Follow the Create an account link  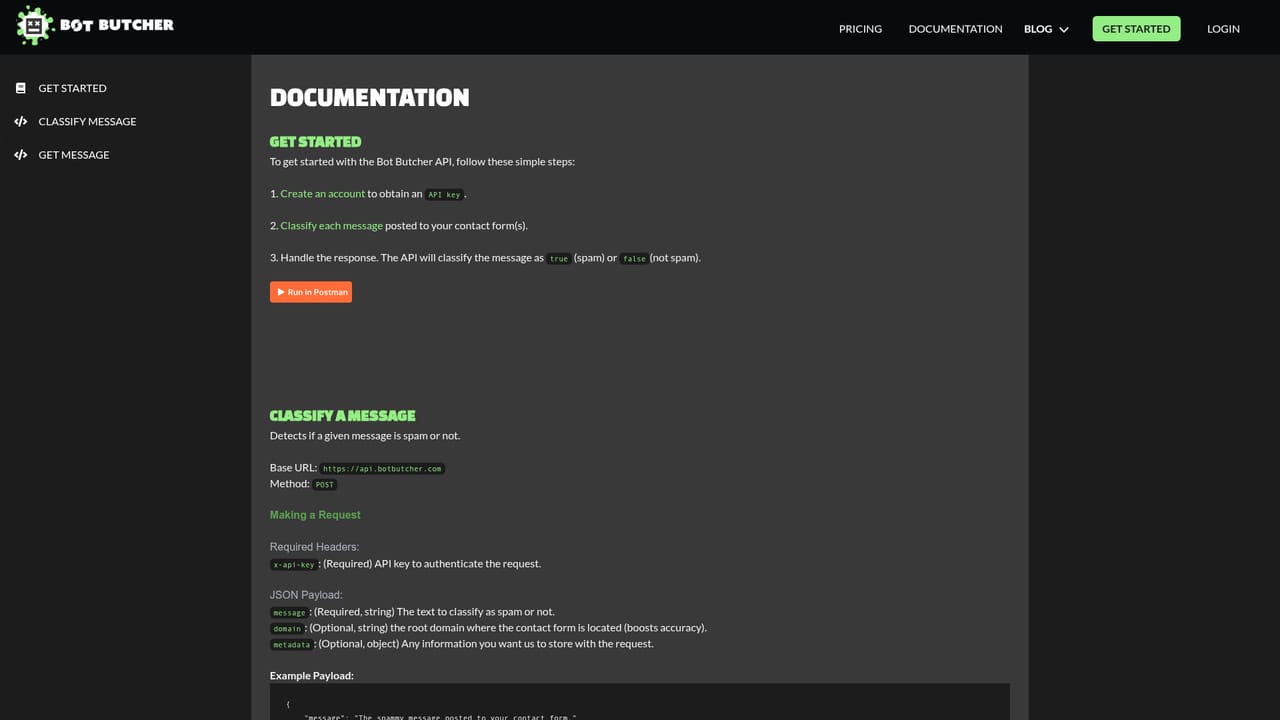coord(322,194)
